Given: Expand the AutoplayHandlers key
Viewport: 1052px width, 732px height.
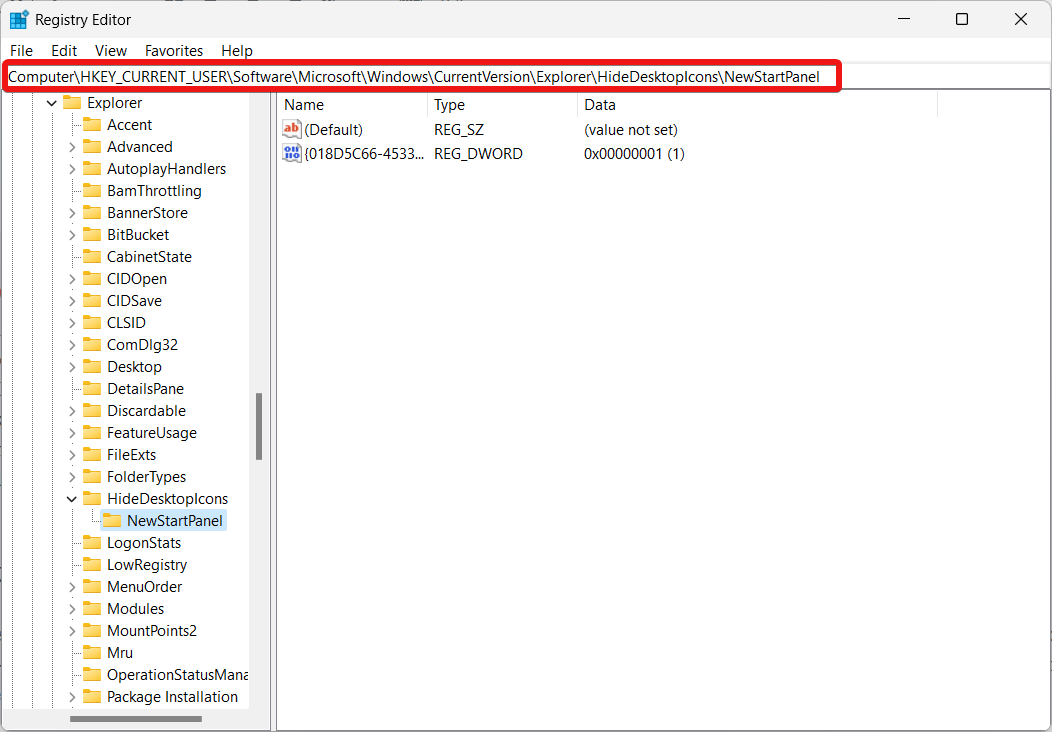Looking at the screenshot, I should 72,169.
